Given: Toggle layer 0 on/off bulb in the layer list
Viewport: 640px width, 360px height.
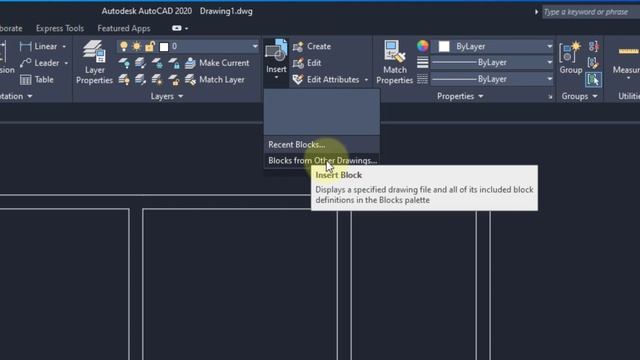Looking at the screenshot, I should coord(124,46).
